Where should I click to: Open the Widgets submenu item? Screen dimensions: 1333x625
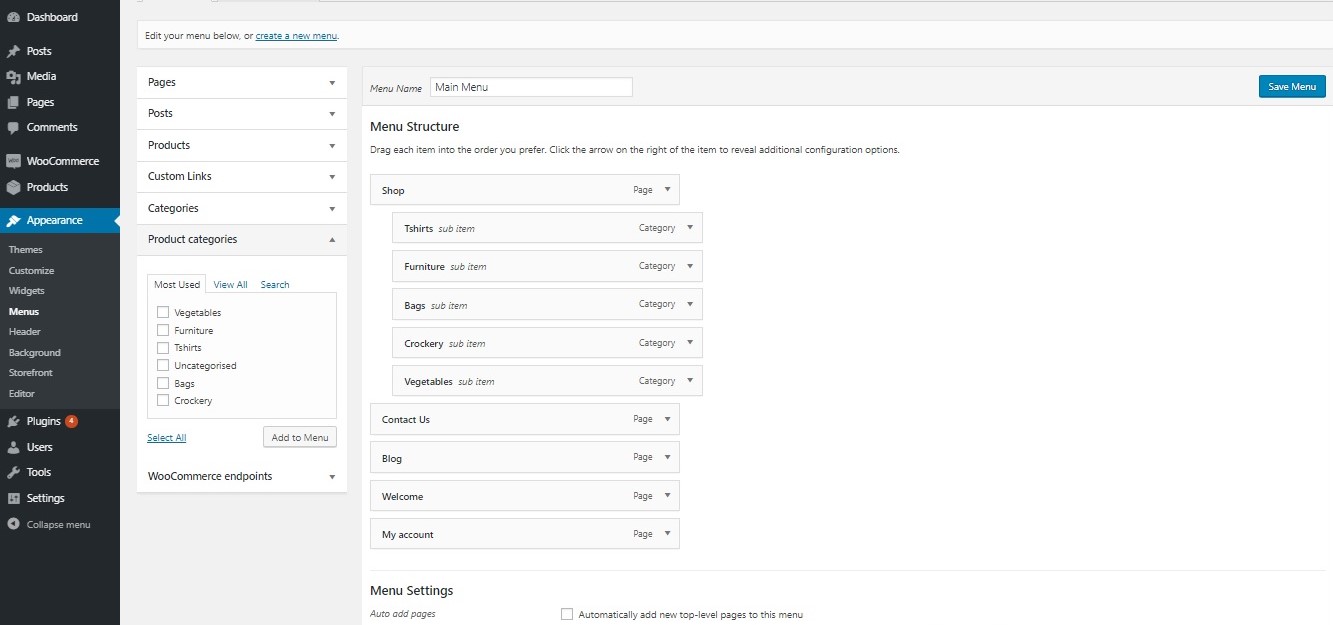click(27, 291)
